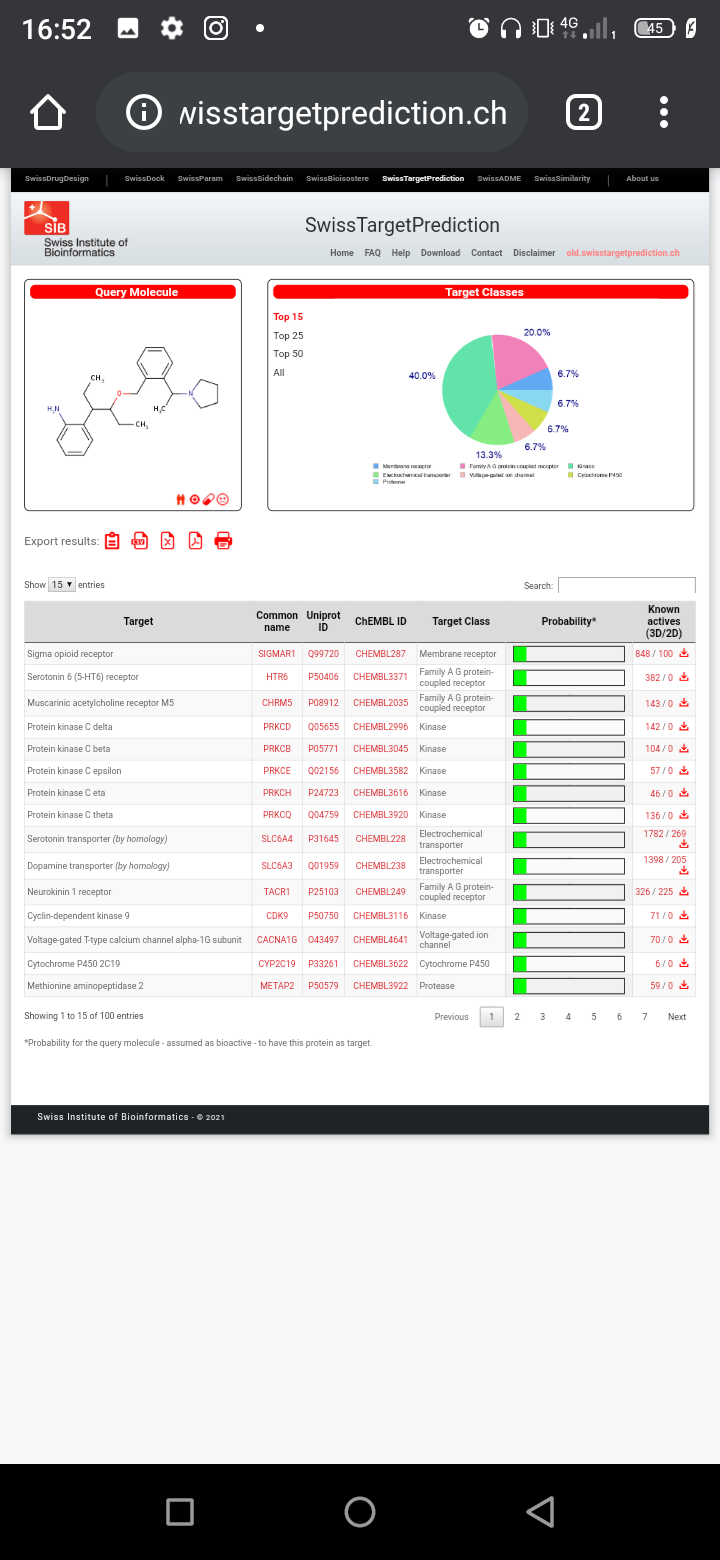Download known actives for METAP2 row
Viewport: 720px width, 1560px height.
click(684, 986)
